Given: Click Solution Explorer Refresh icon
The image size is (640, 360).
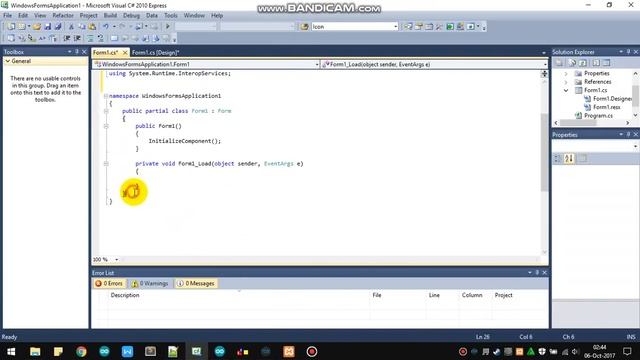Looking at the screenshot, I should tap(583, 63).
